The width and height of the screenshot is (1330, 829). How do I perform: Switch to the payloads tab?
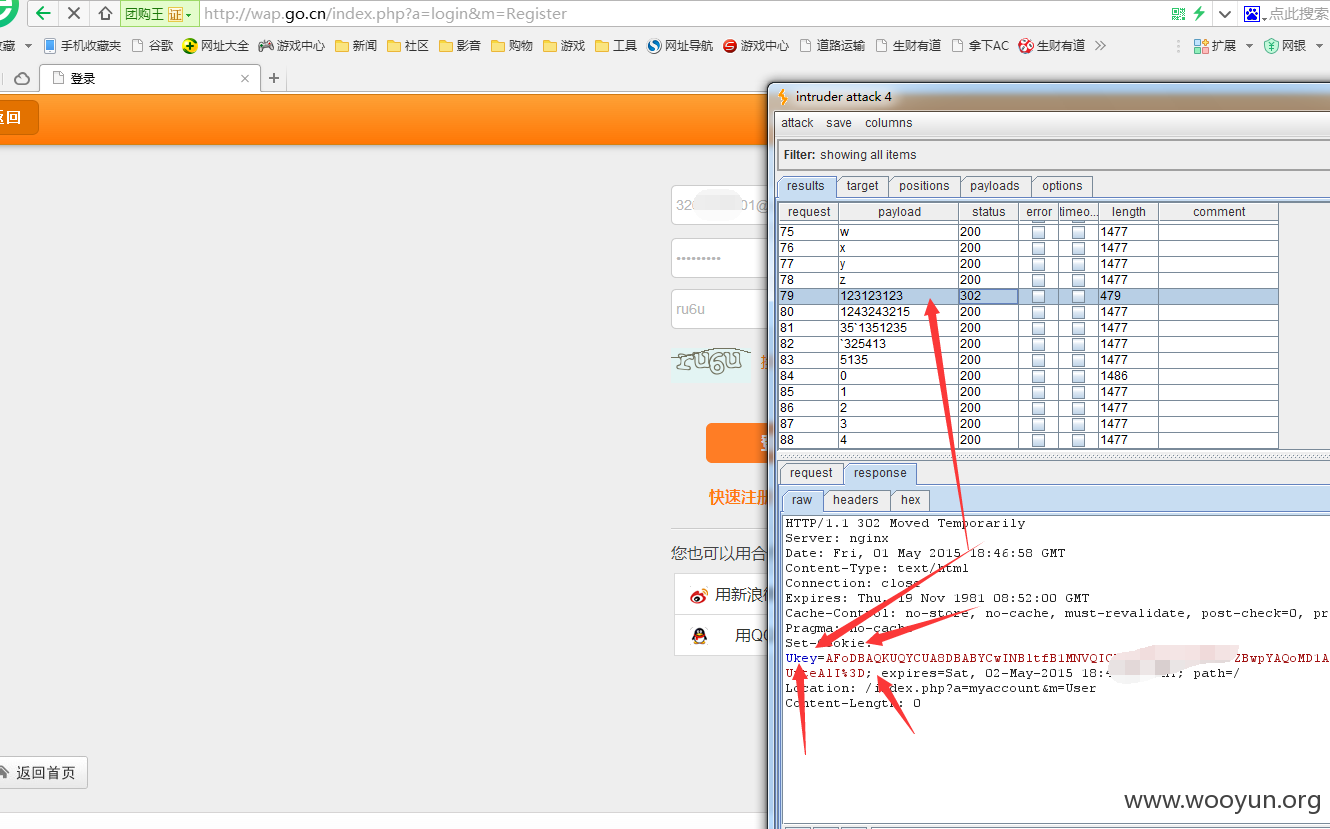click(994, 186)
